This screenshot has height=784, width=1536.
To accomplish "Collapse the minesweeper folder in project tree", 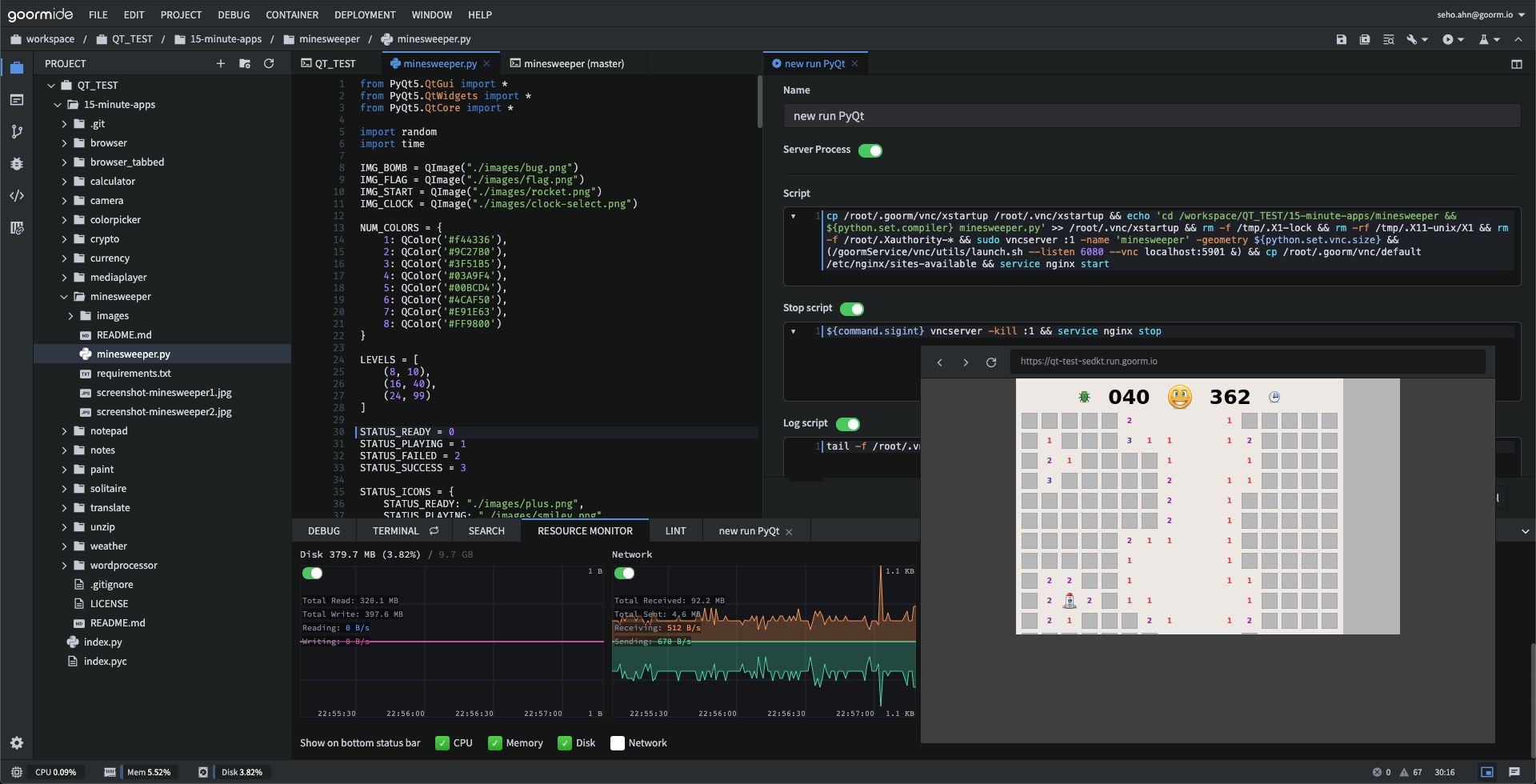I will [66, 296].
